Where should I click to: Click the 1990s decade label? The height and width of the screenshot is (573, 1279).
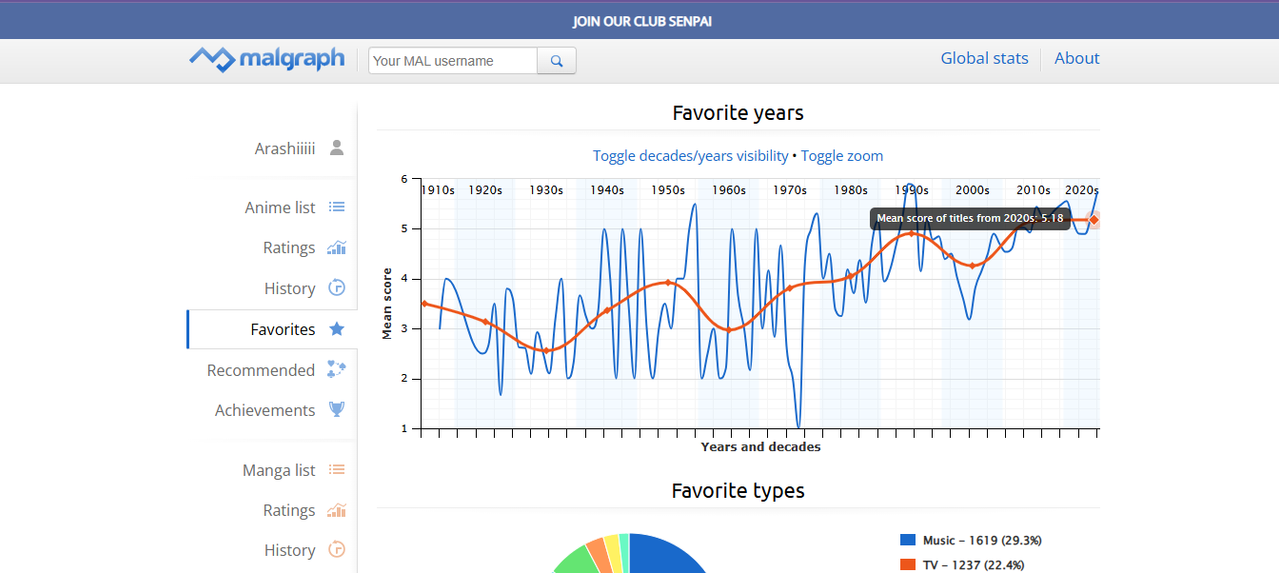point(911,190)
